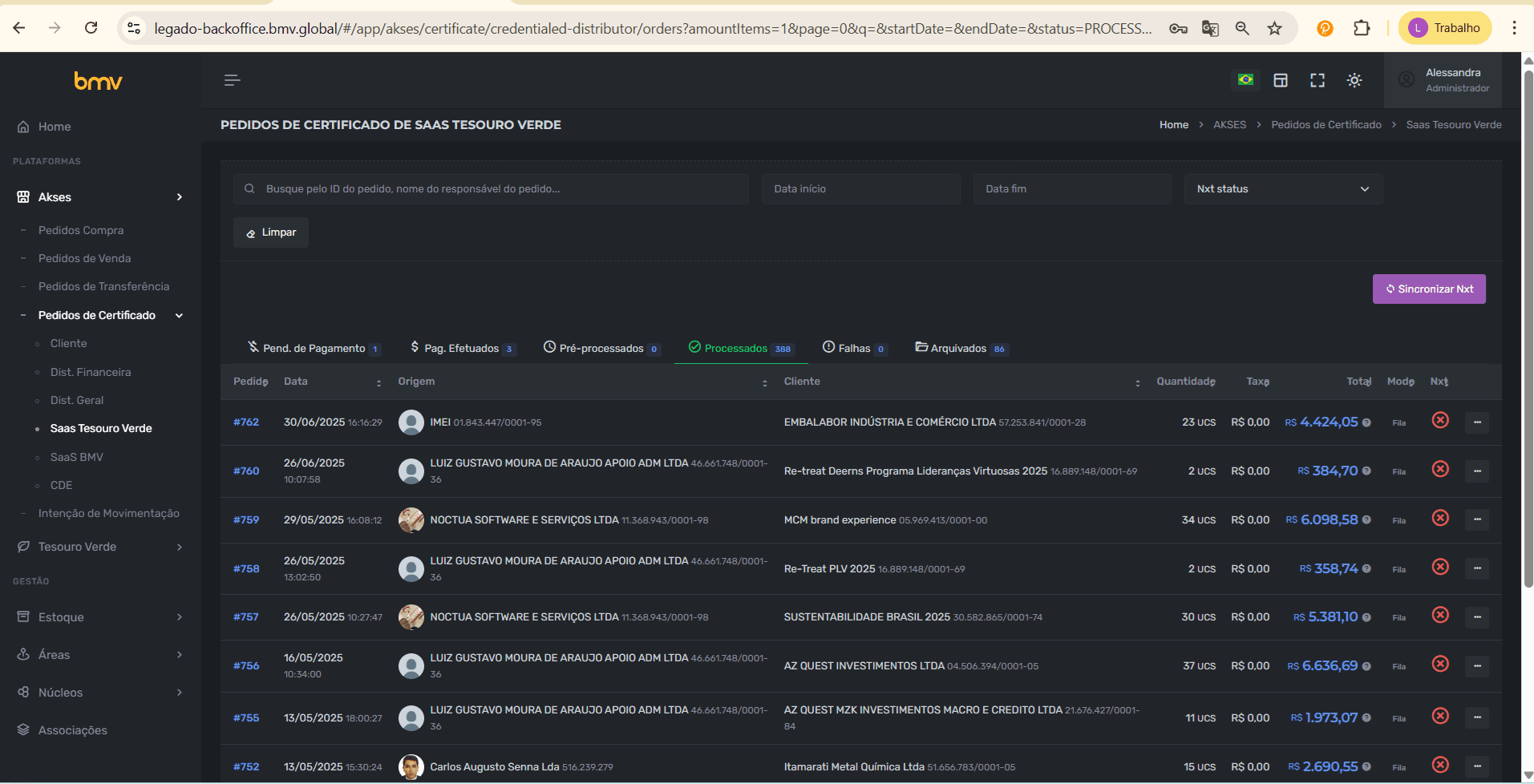1534x784 pixels.
Task: Open the Nxt status dropdown
Action: tap(1283, 189)
